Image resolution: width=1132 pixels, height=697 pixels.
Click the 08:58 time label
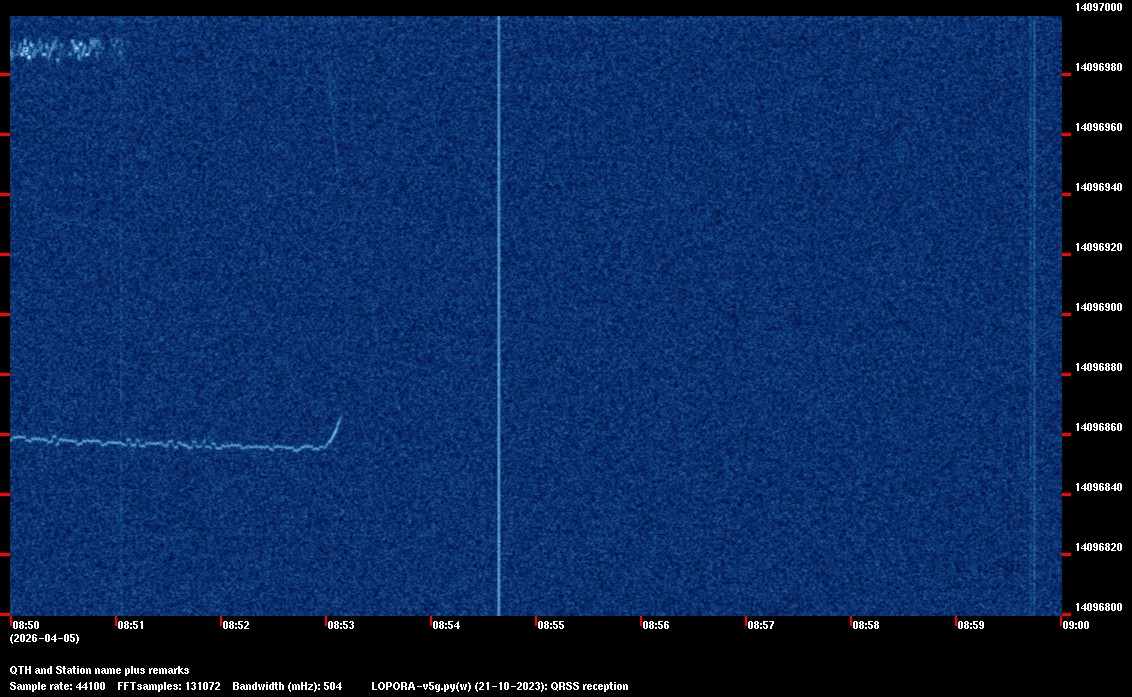pos(866,625)
